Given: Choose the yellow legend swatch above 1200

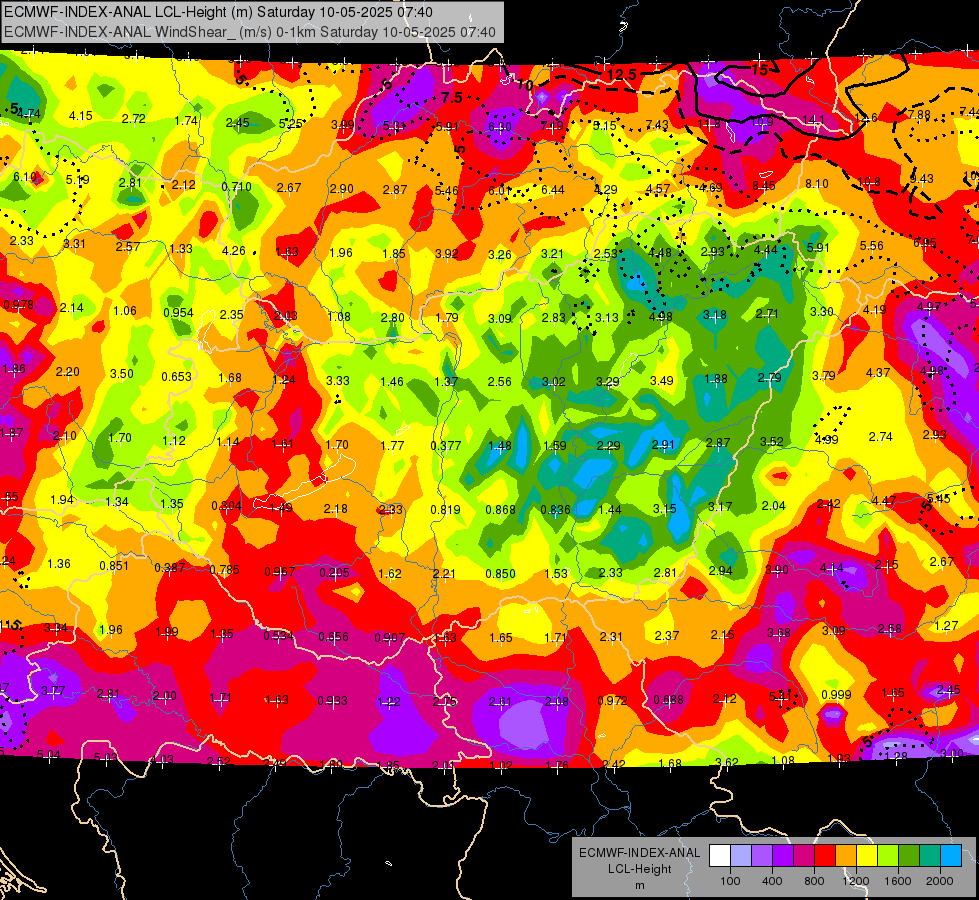Looking at the screenshot, I should point(867,856).
